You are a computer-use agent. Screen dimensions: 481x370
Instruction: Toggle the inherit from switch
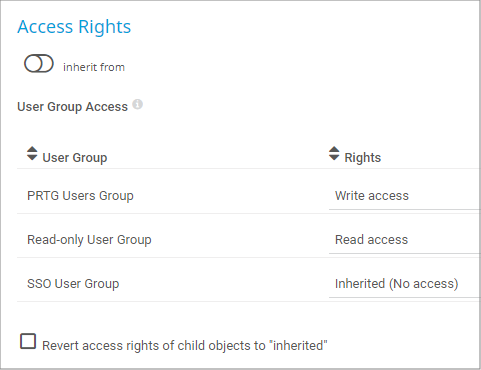(39, 63)
